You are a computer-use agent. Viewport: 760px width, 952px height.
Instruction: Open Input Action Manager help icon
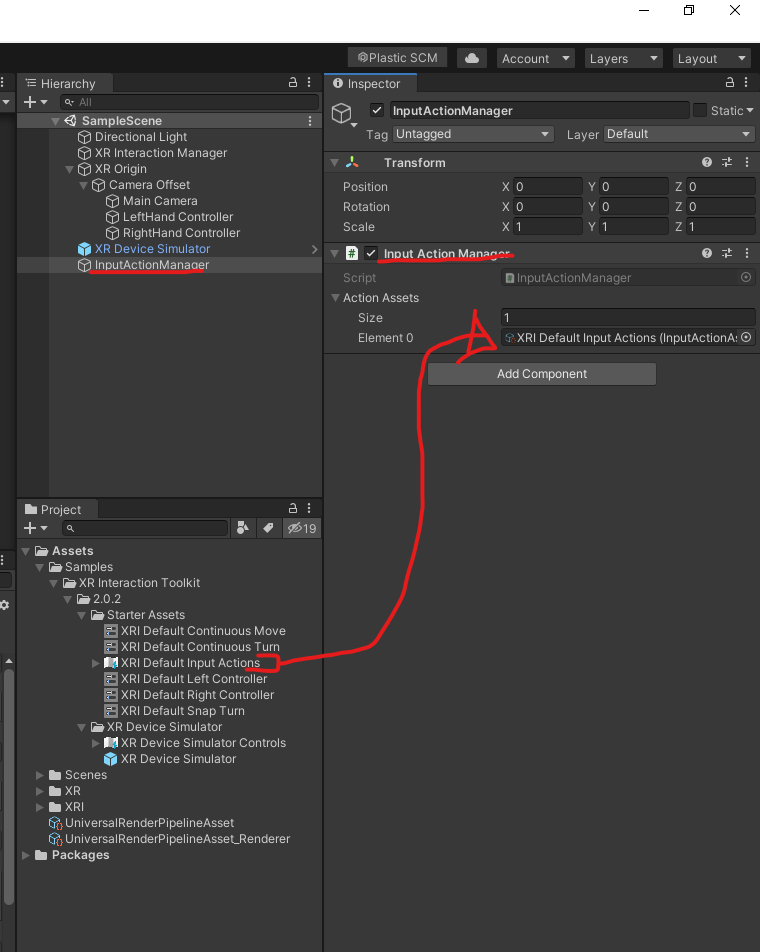(707, 253)
